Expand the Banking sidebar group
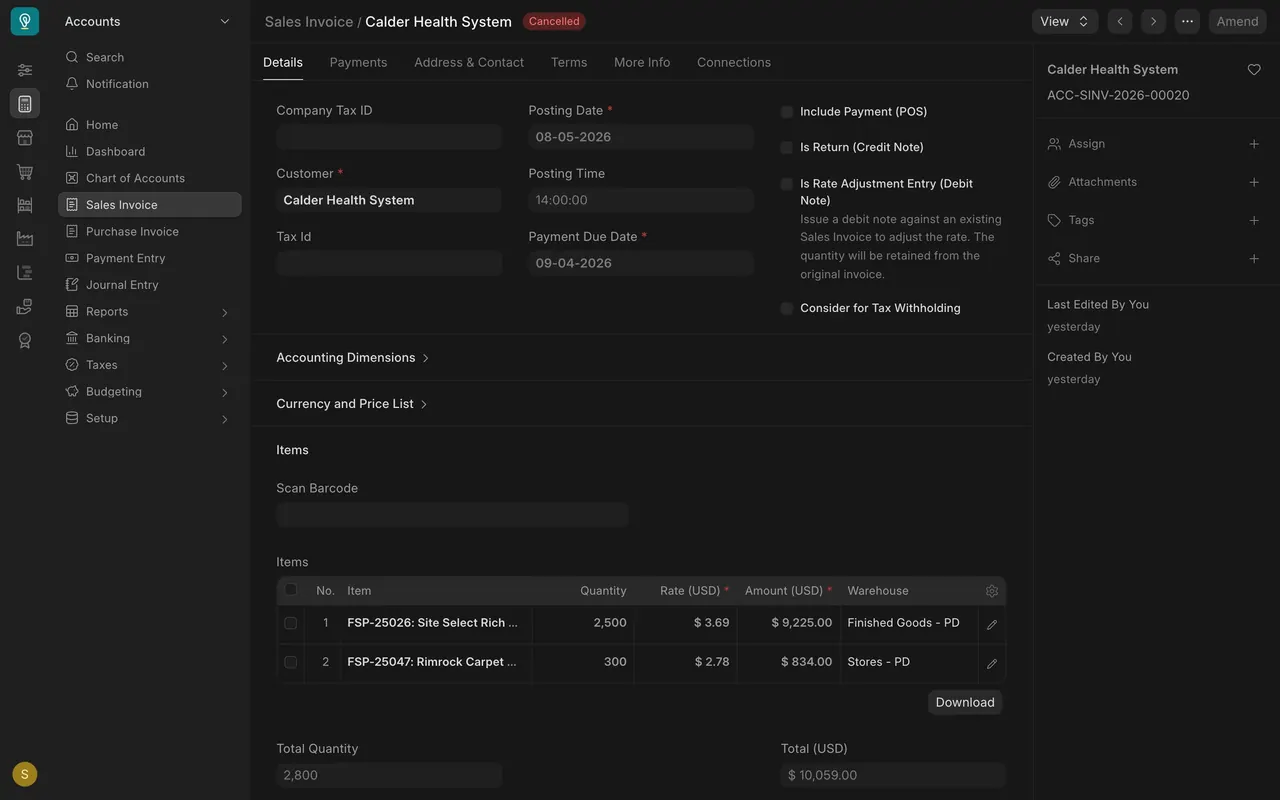 (x=150, y=338)
